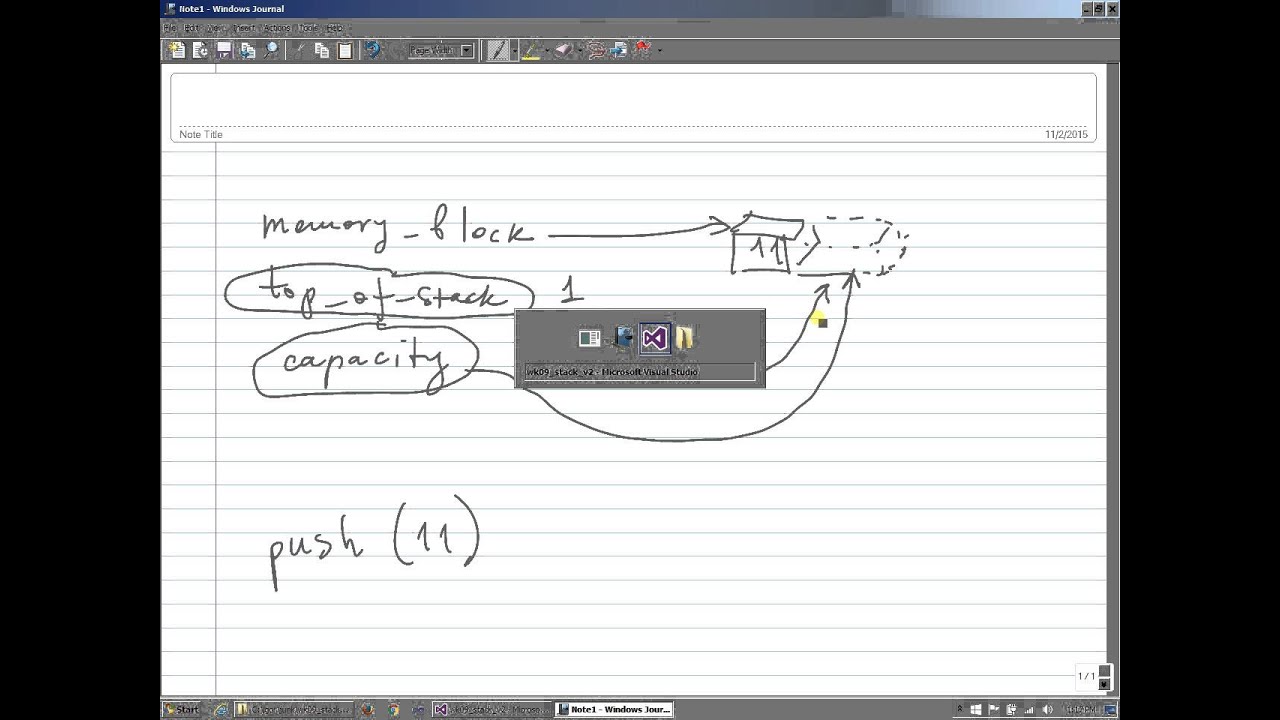This screenshot has height=720, width=1280.
Task: Select the folder icon in task switcher
Action: [x=685, y=339]
